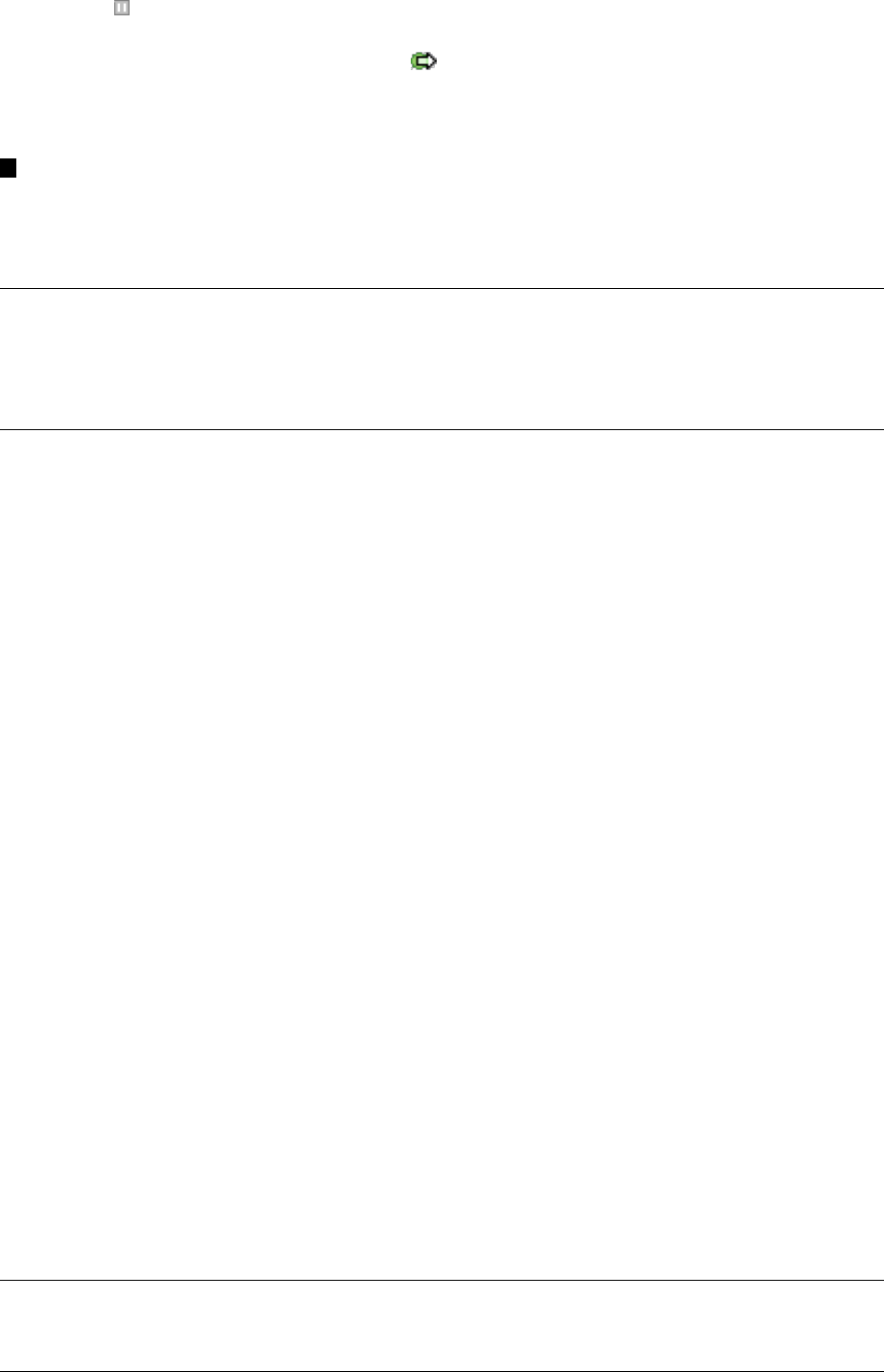
Task: Click the black square bullet marker
Action: click(8, 170)
